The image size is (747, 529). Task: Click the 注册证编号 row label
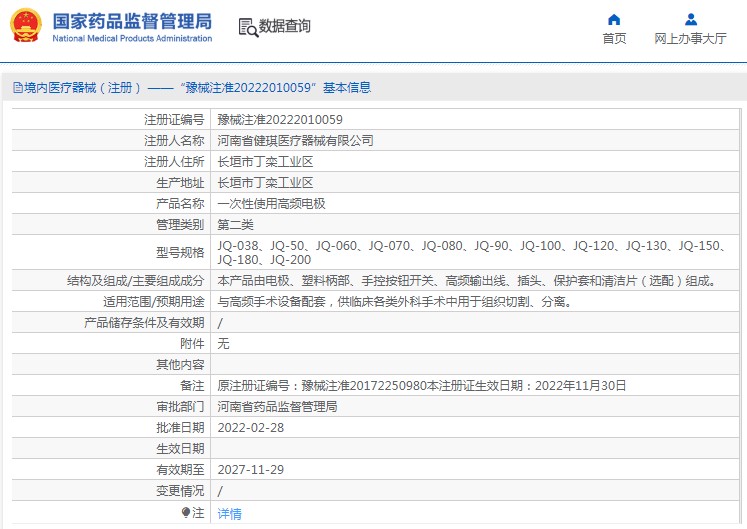coord(174,120)
